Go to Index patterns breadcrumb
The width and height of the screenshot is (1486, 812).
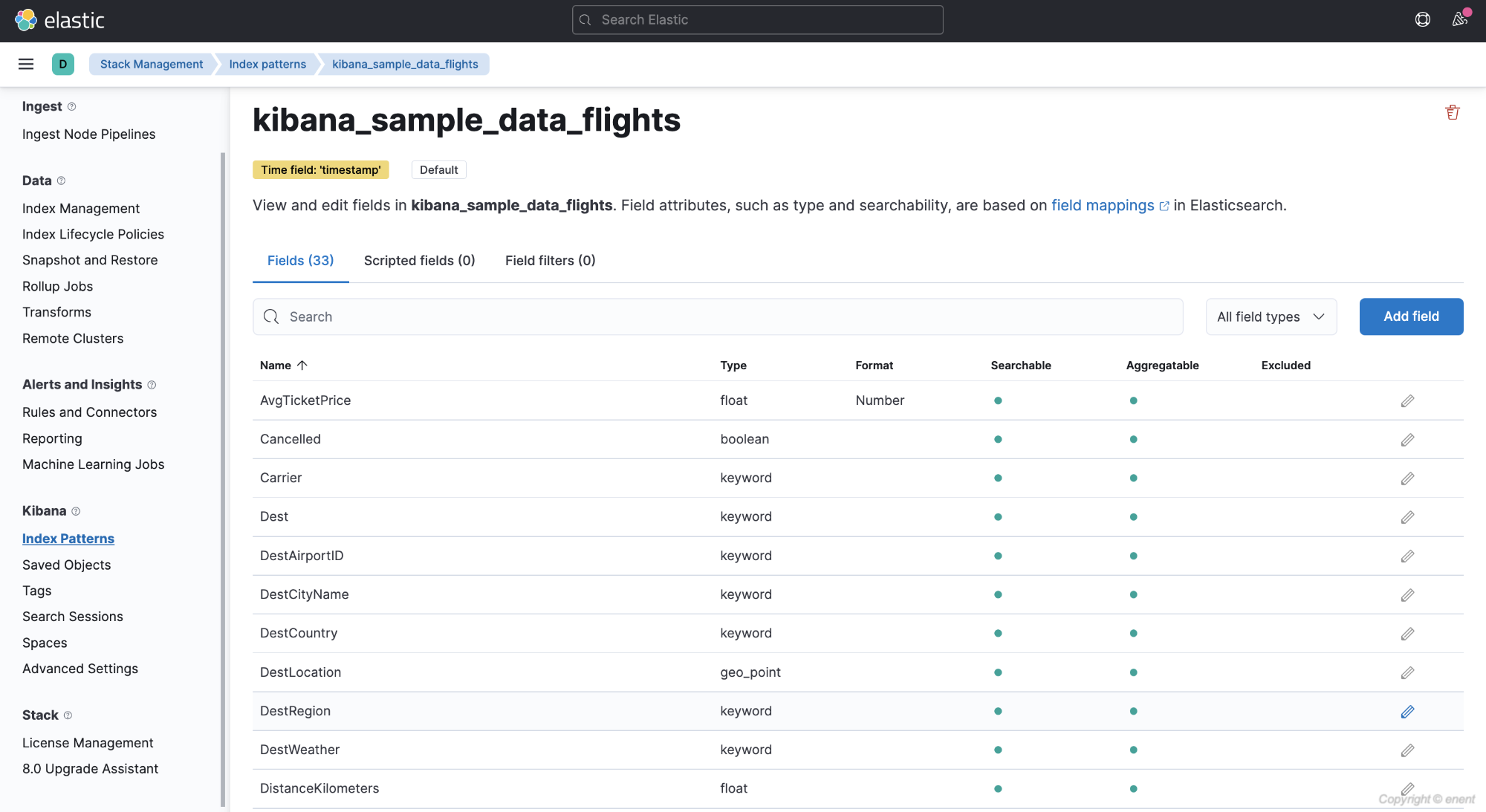[267, 64]
